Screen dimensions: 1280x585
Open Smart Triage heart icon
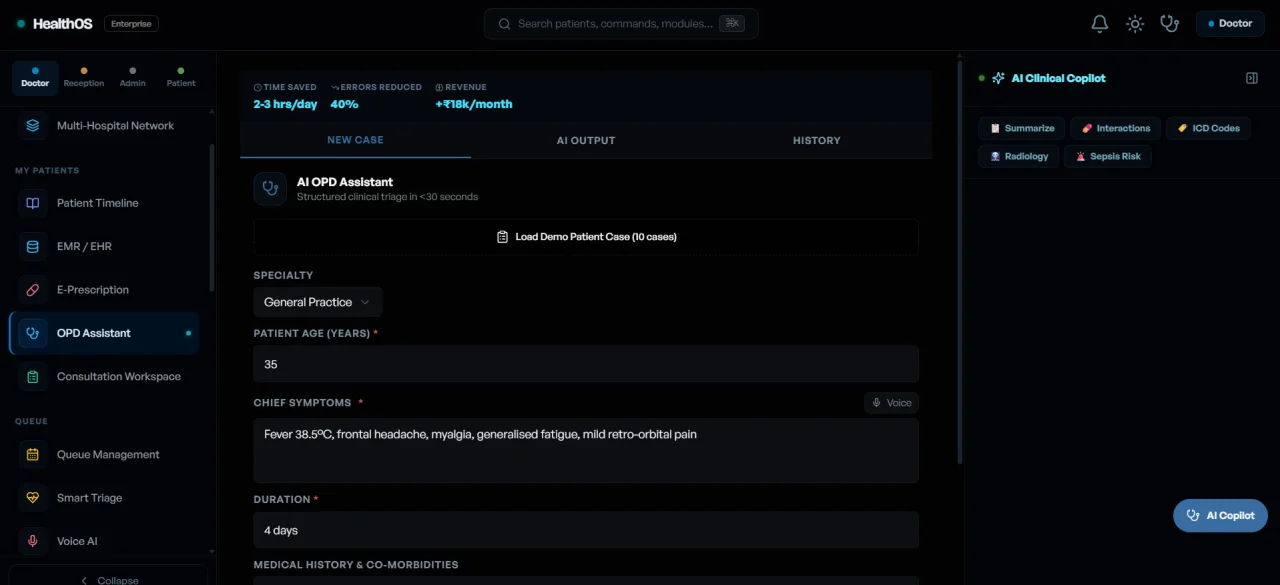33,498
